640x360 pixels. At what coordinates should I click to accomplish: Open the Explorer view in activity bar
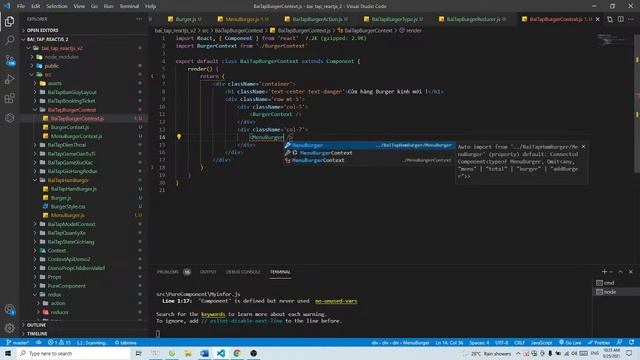[9, 21]
